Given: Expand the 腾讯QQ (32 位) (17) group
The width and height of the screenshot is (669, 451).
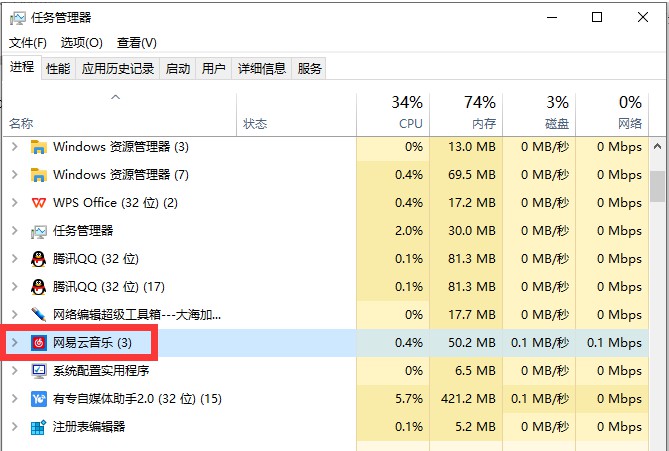Looking at the screenshot, I should [15, 287].
